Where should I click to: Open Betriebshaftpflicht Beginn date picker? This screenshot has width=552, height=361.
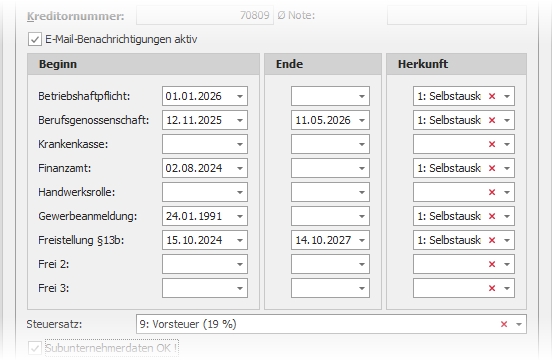(x=240, y=96)
